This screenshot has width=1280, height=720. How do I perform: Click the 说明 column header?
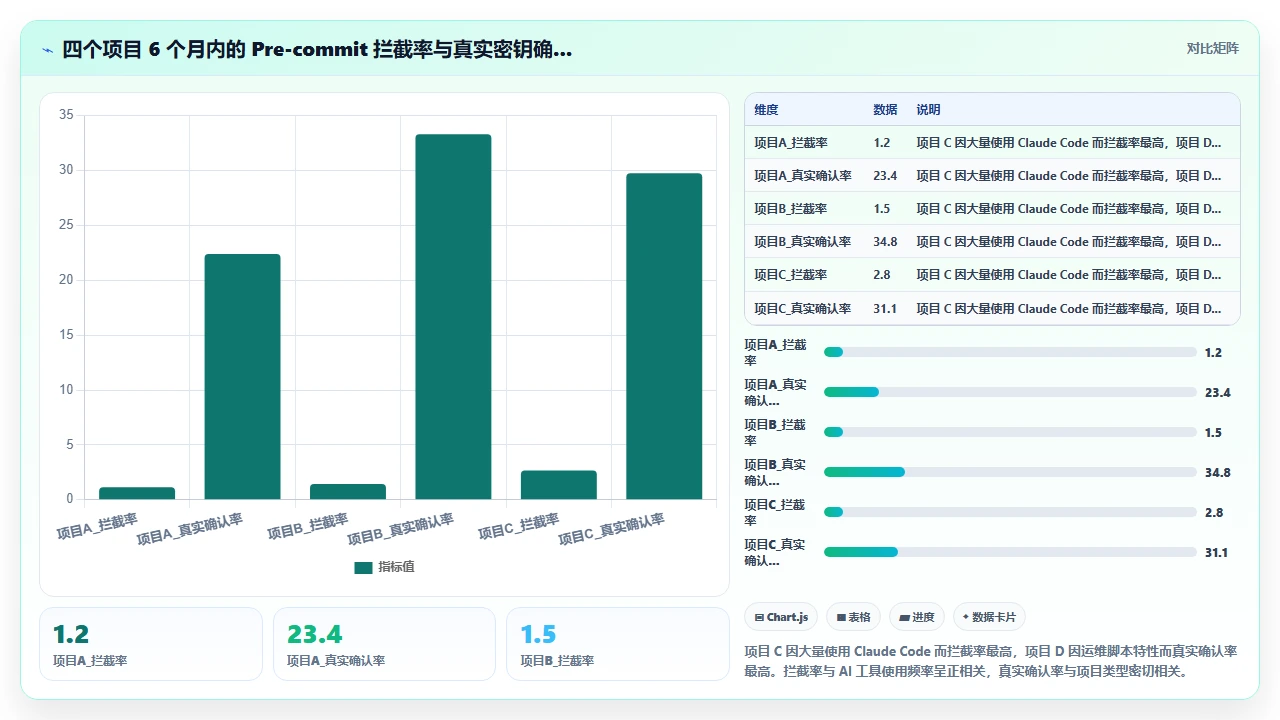[928, 109]
